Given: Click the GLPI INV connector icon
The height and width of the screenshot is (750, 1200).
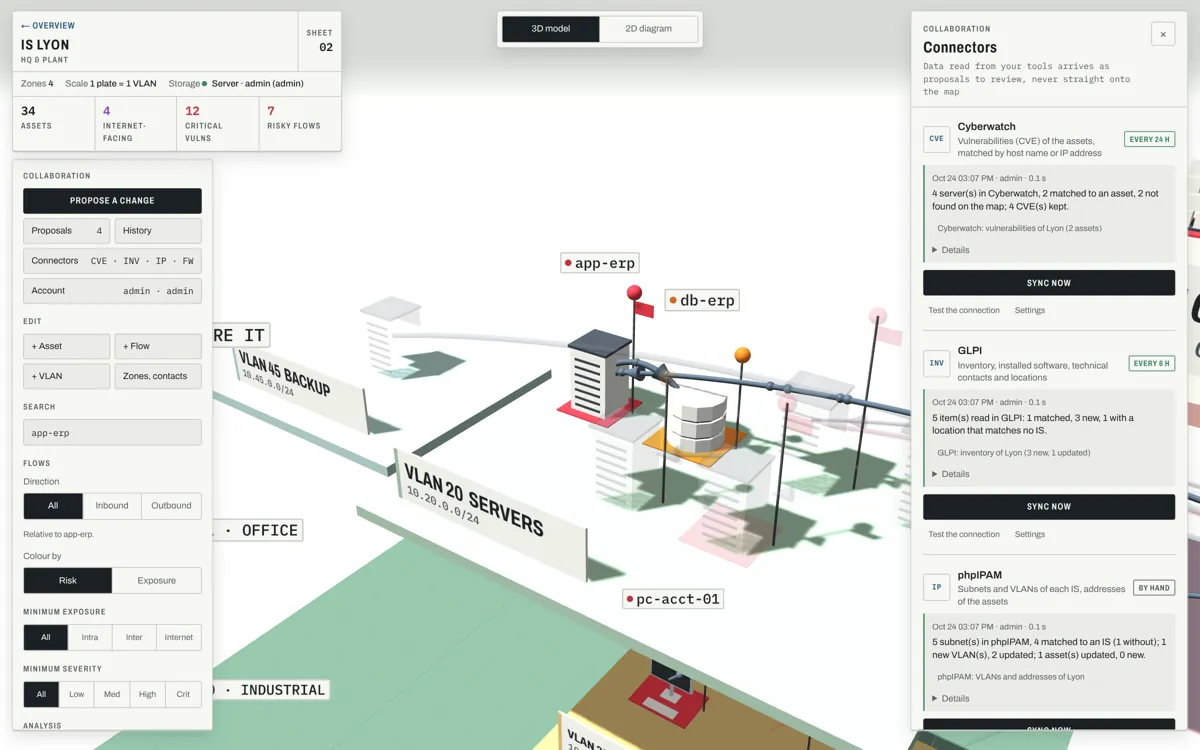Looking at the screenshot, I should coord(936,363).
